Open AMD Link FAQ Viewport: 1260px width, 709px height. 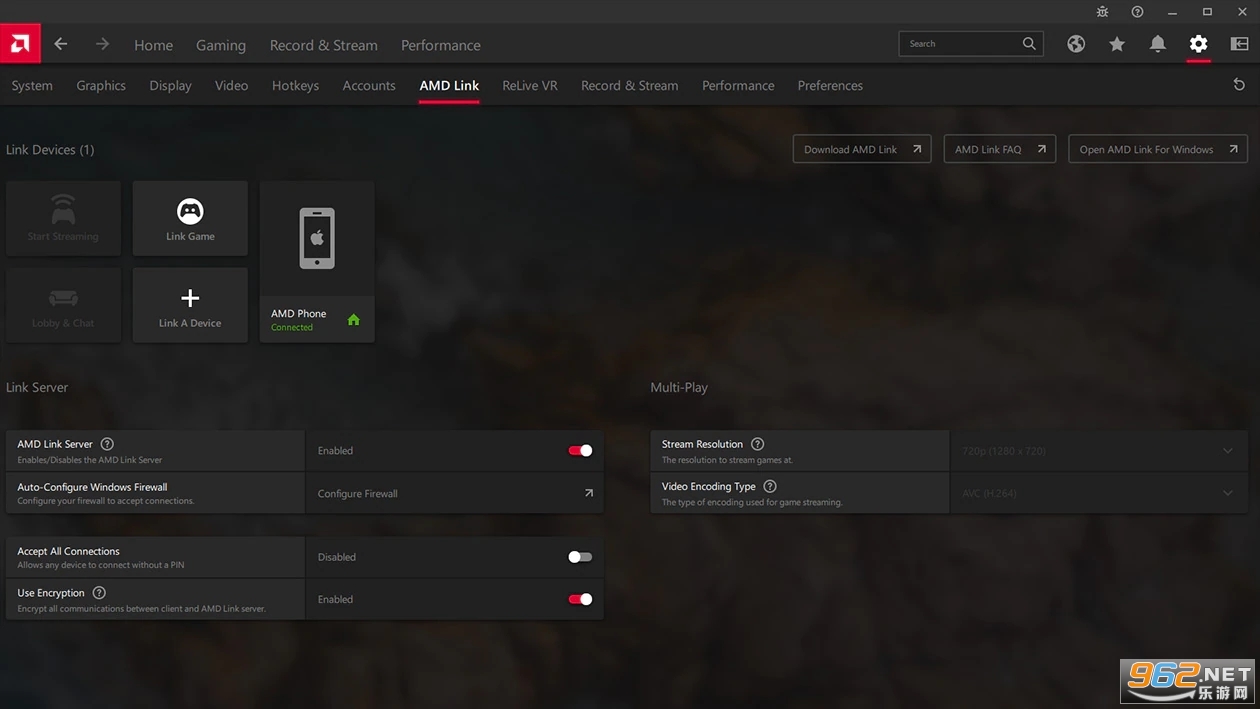tap(999, 149)
